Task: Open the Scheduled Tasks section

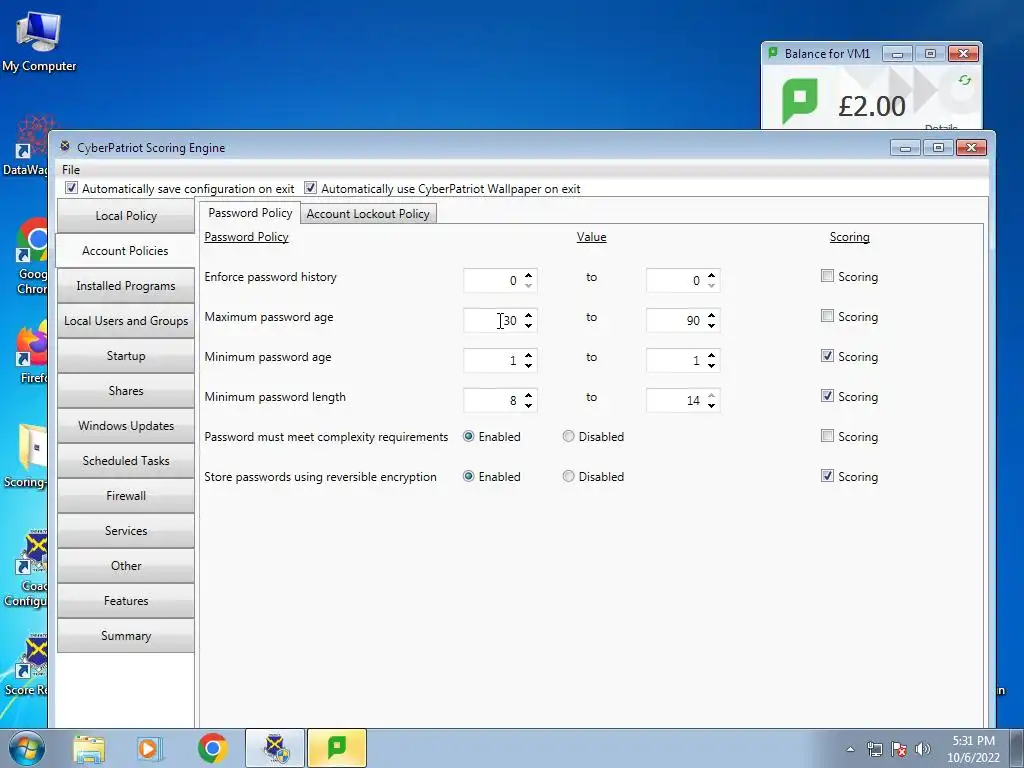Action: 126,460
